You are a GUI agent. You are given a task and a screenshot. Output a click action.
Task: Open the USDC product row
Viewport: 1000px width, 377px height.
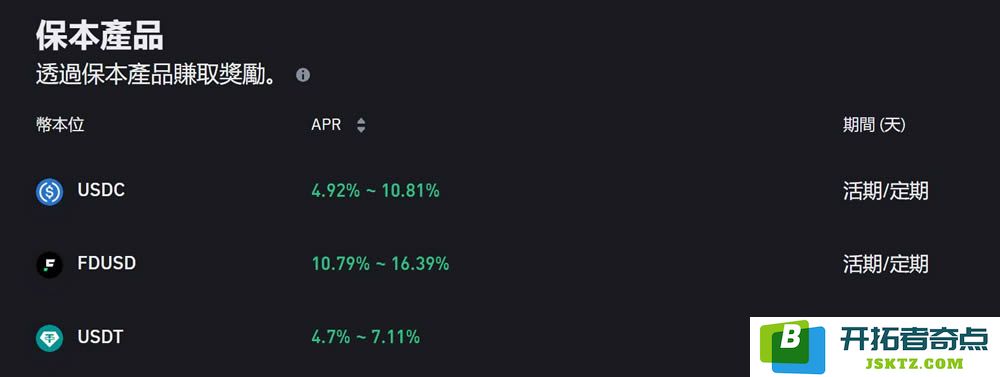500,191
